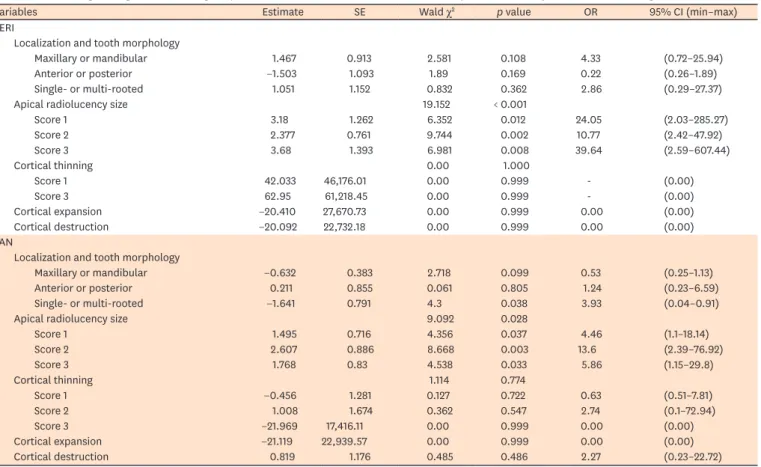
Task: Click the interval "(1.15–29.8)"
Action: [689, 365]
